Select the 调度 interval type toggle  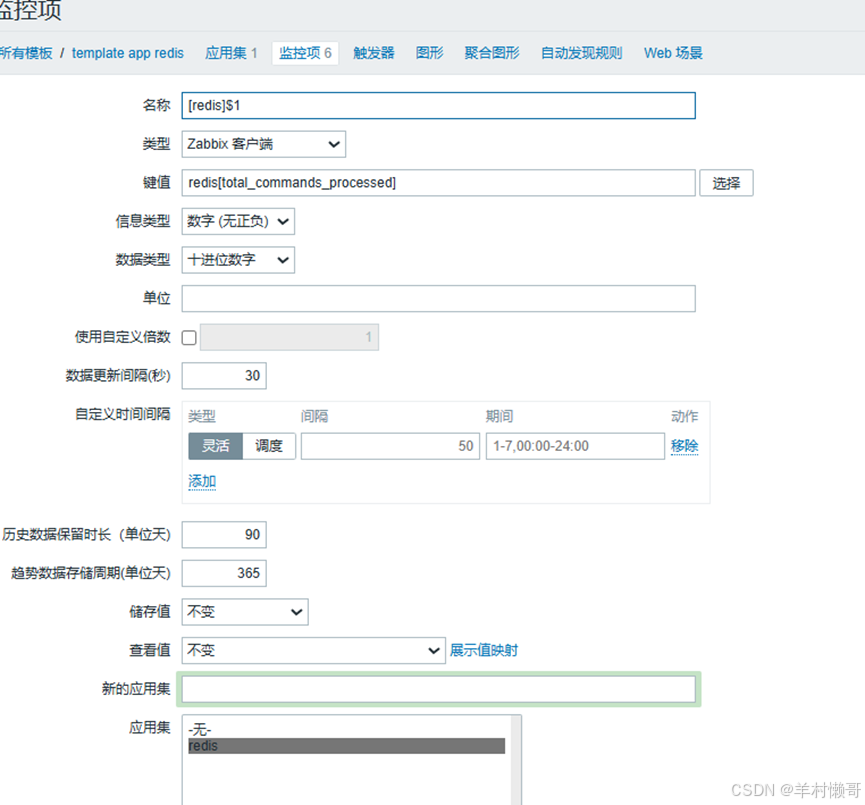(269, 446)
